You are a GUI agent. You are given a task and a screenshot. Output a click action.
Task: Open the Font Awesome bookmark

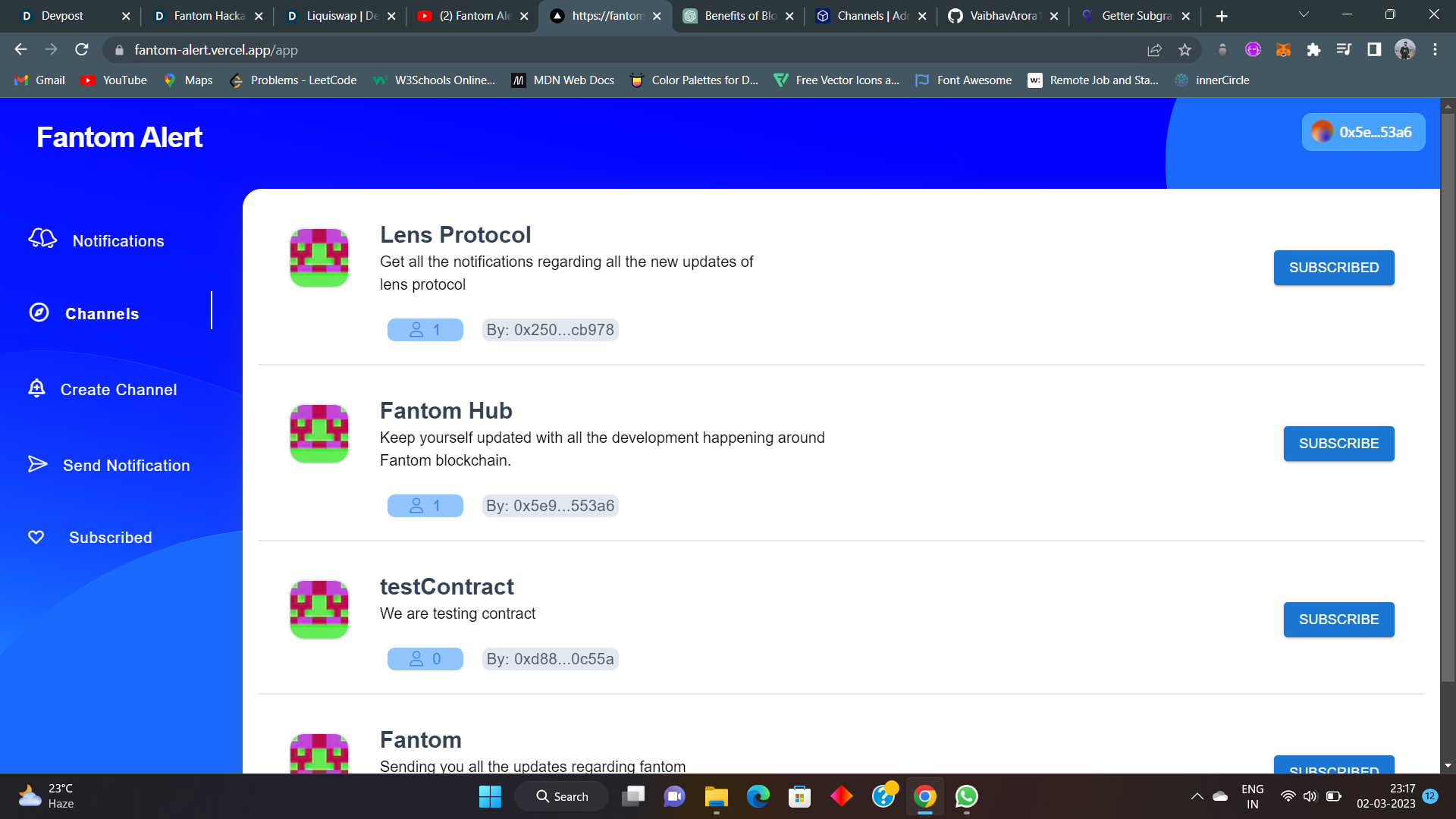point(964,80)
